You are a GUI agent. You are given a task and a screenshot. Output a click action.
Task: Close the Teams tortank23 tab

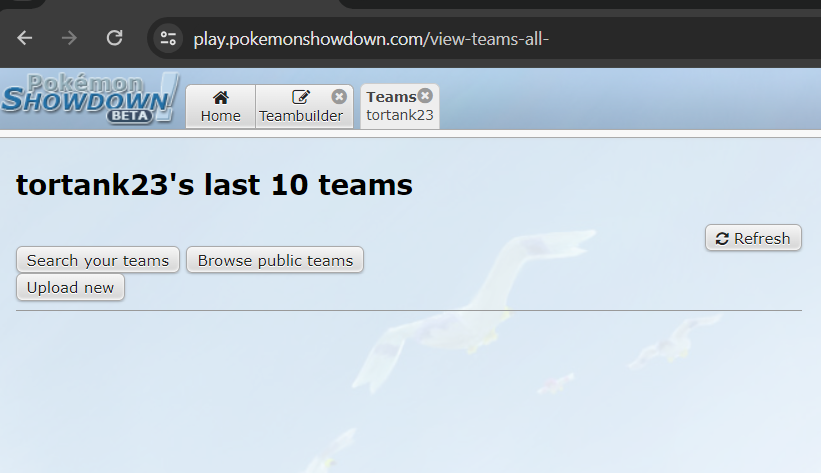[425, 96]
